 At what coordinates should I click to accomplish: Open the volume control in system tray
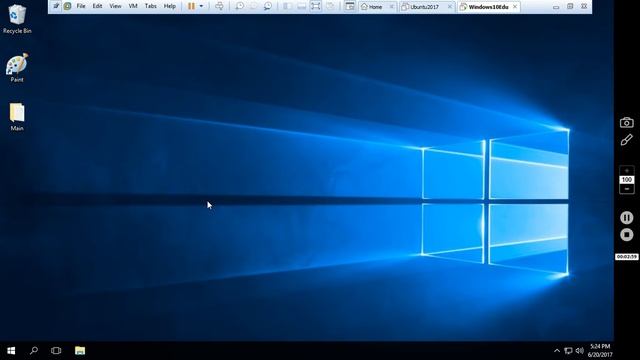(x=580, y=351)
